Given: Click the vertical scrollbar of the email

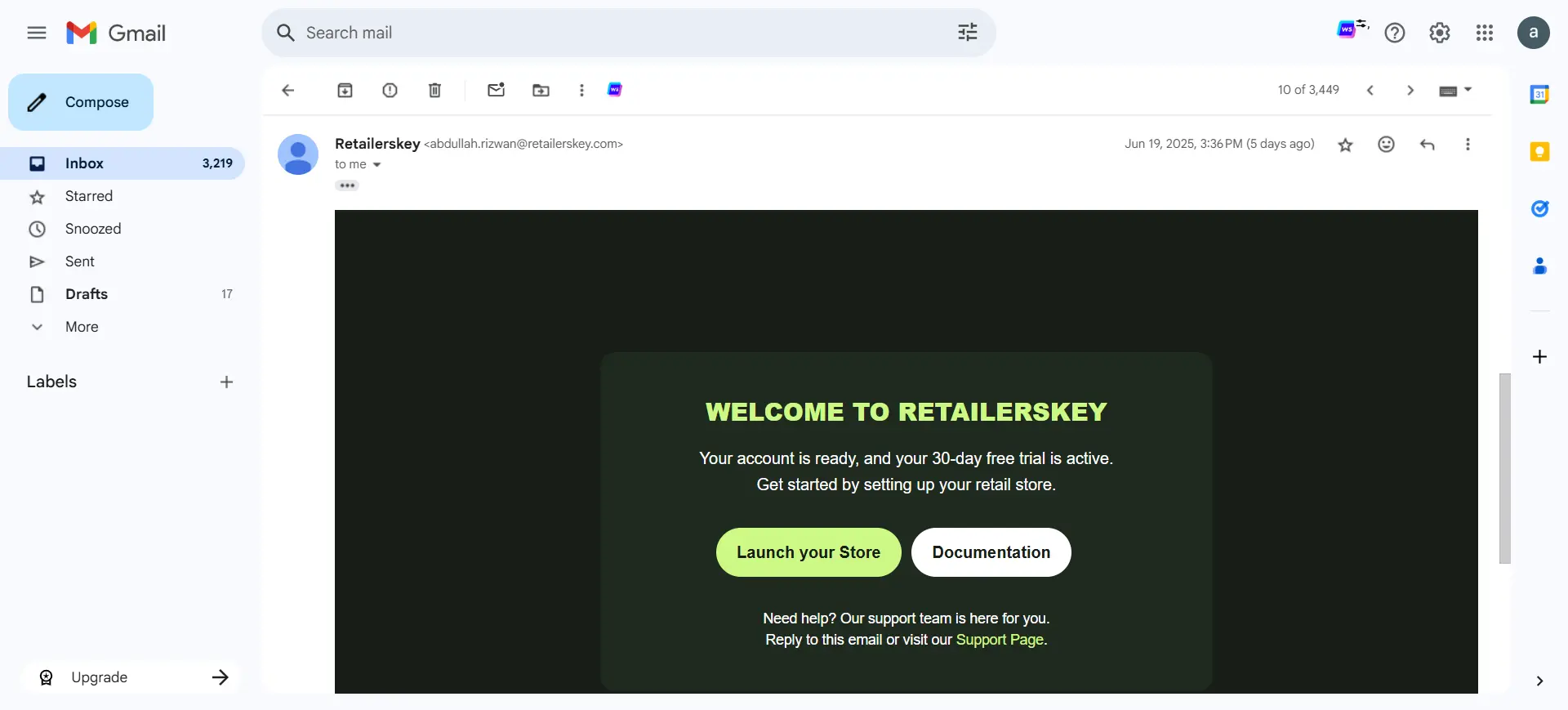Looking at the screenshot, I should coord(1504,468).
